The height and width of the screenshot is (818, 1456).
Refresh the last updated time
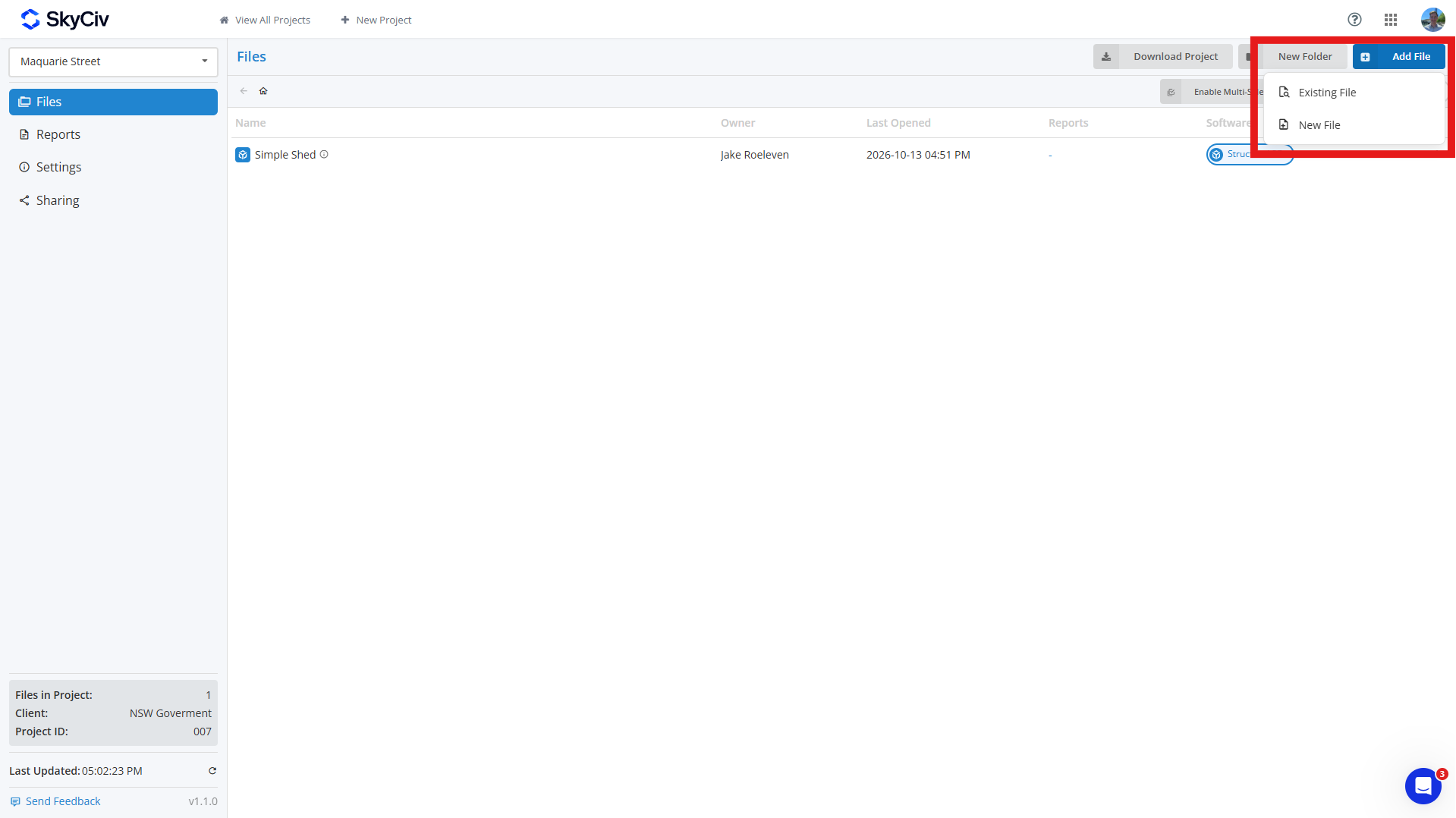pyautogui.click(x=212, y=771)
